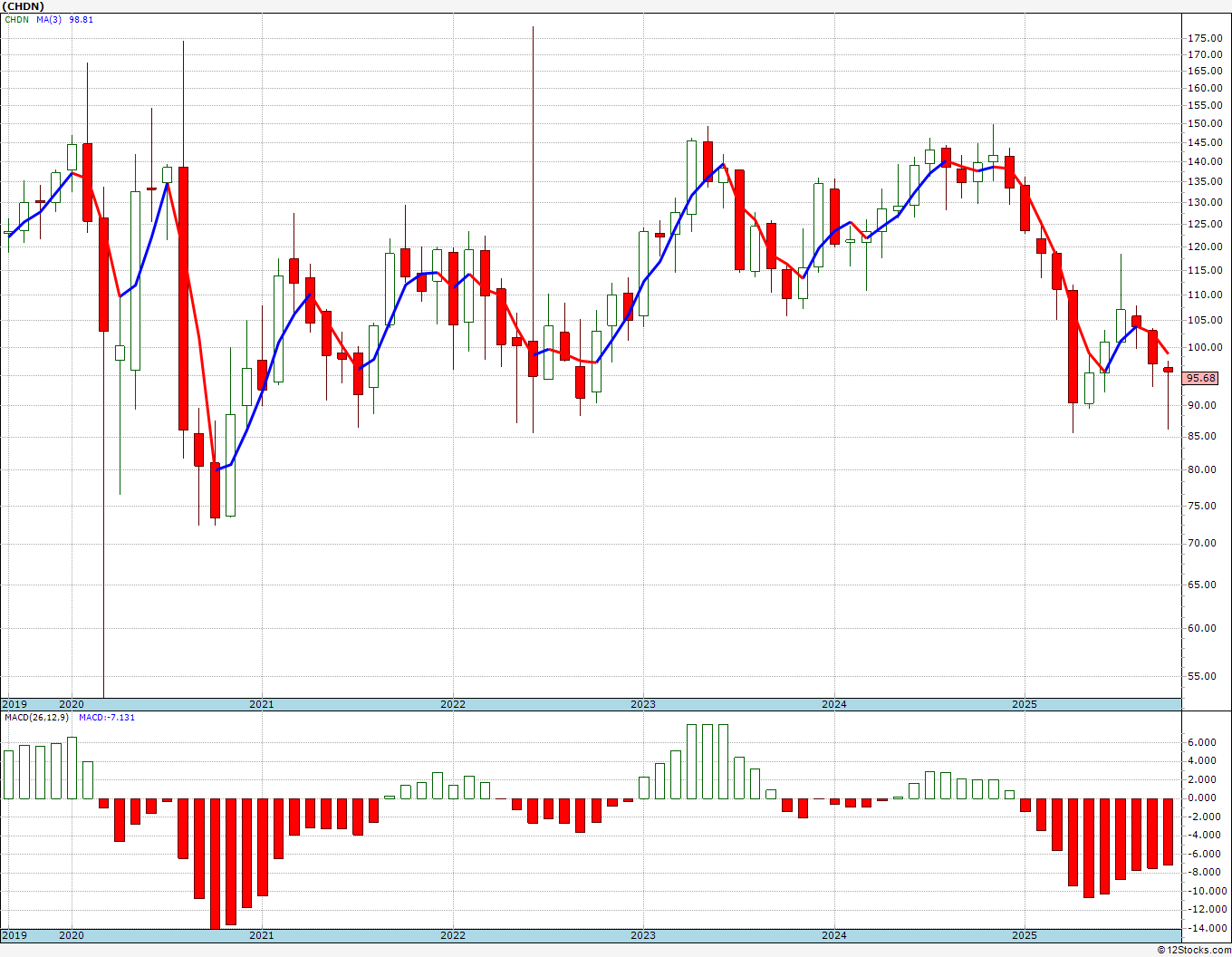Select 2023 on the price chart time axis
This screenshot has width=1232, height=957.
tap(643, 704)
